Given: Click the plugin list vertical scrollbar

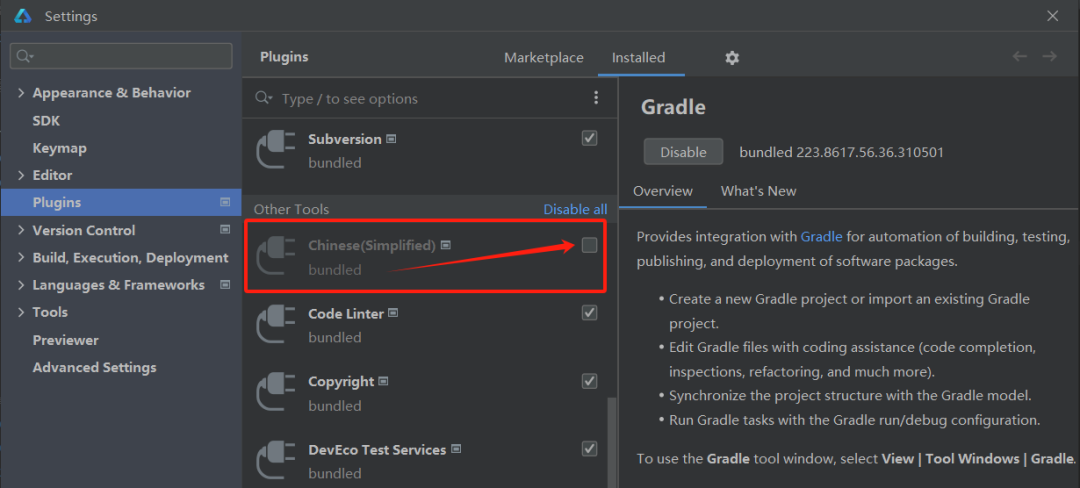Looking at the screenshot, I should point(612,441).
